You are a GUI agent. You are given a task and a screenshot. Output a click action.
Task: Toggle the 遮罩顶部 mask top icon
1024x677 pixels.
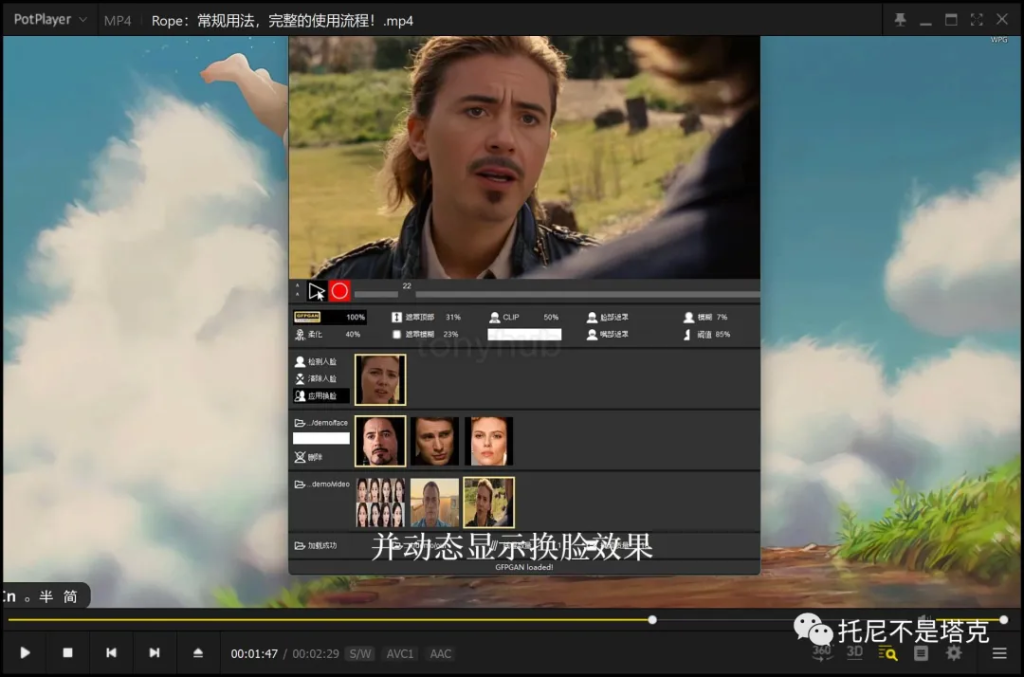(396, 317)
